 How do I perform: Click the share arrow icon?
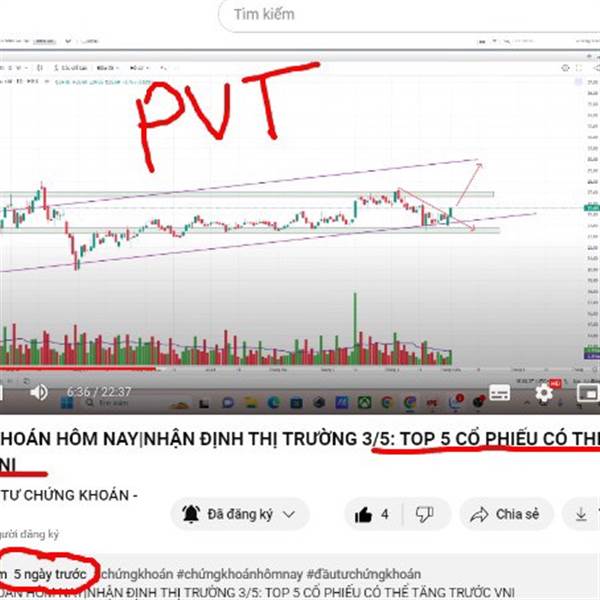coord(479,514)
